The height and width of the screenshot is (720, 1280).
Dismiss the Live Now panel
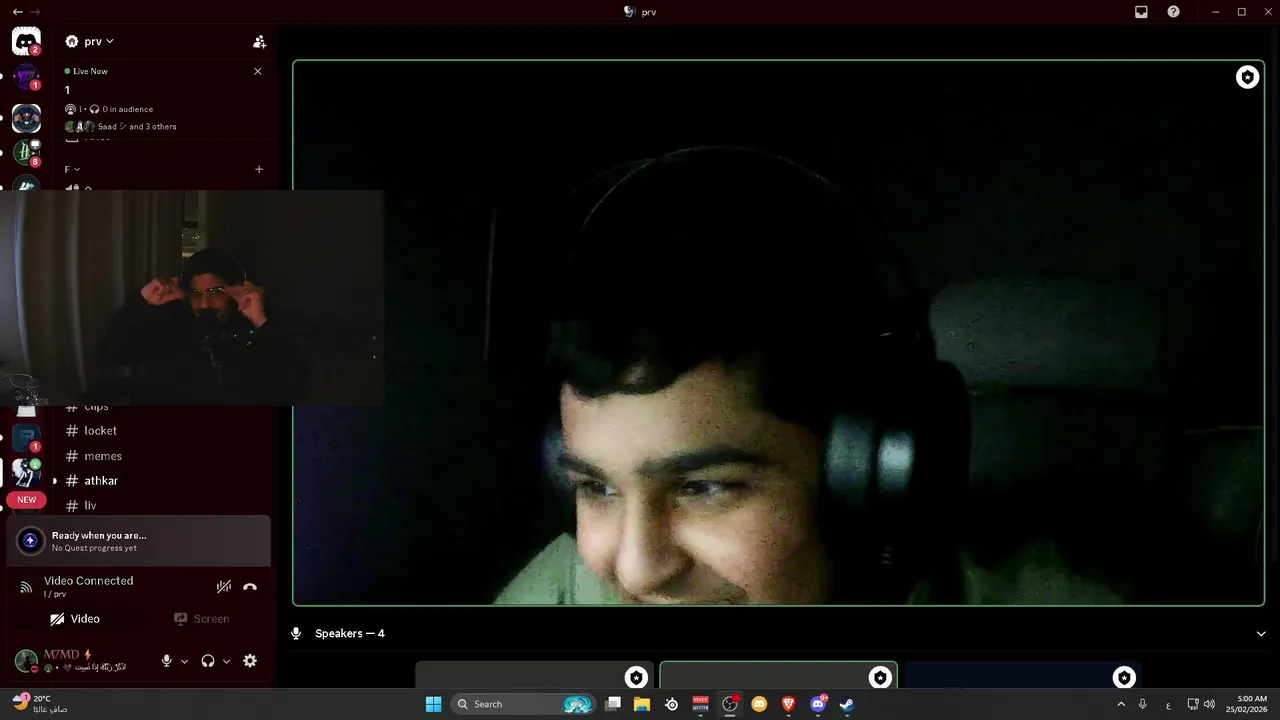[258, 71]
